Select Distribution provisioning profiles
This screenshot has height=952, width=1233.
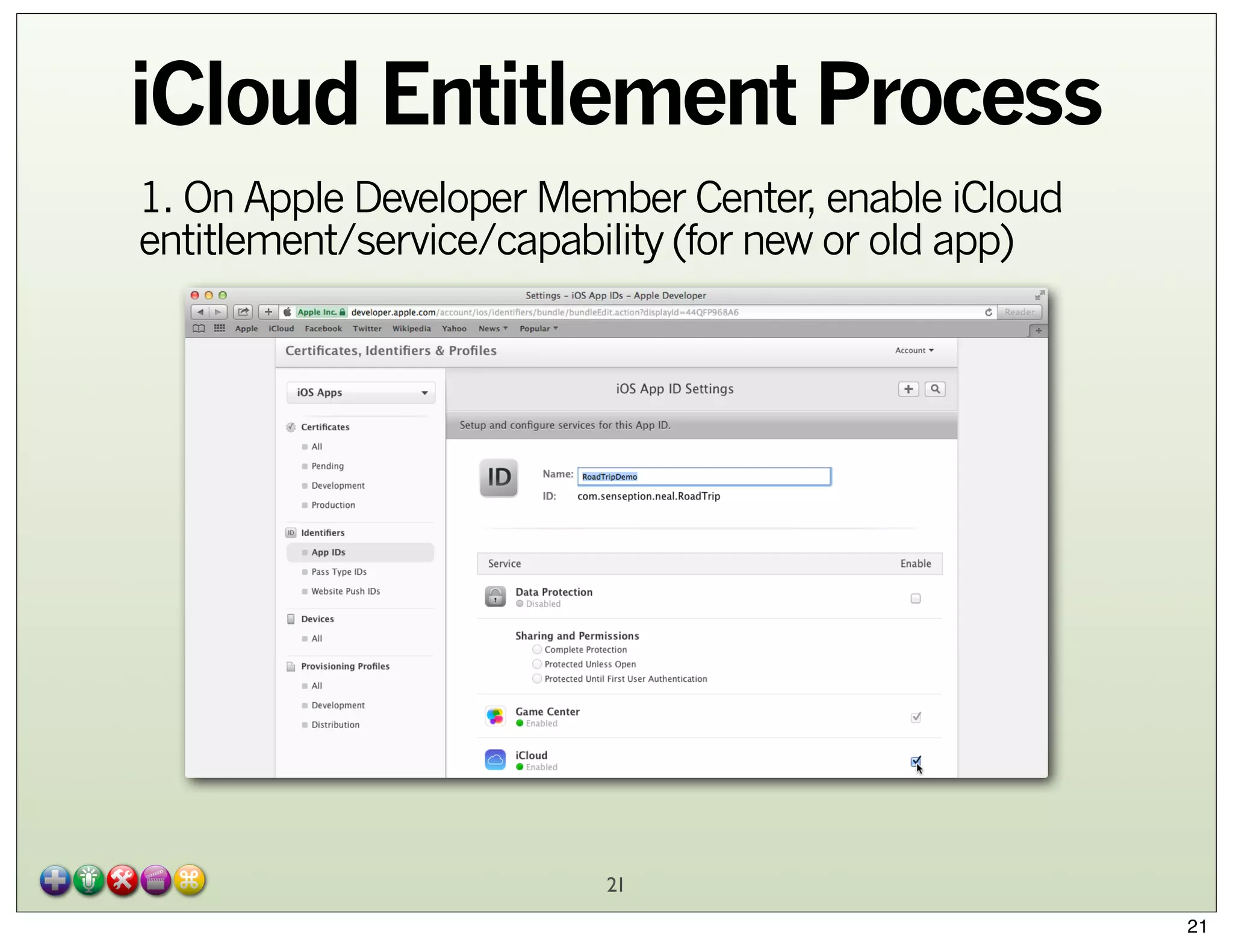click(x=335, y=725)
